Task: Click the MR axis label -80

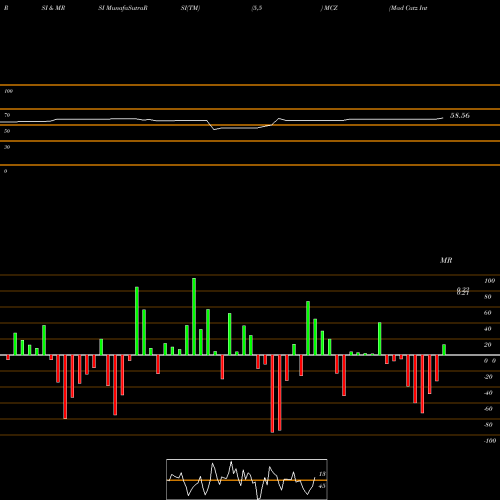Action: [x=488, y=425]
